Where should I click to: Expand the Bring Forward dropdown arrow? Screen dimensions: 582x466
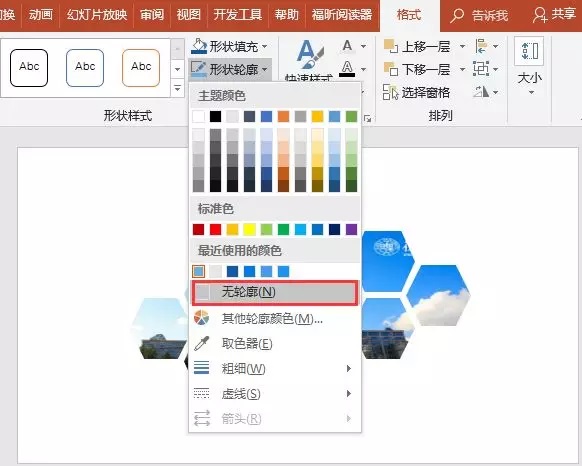tap(462, 46)
